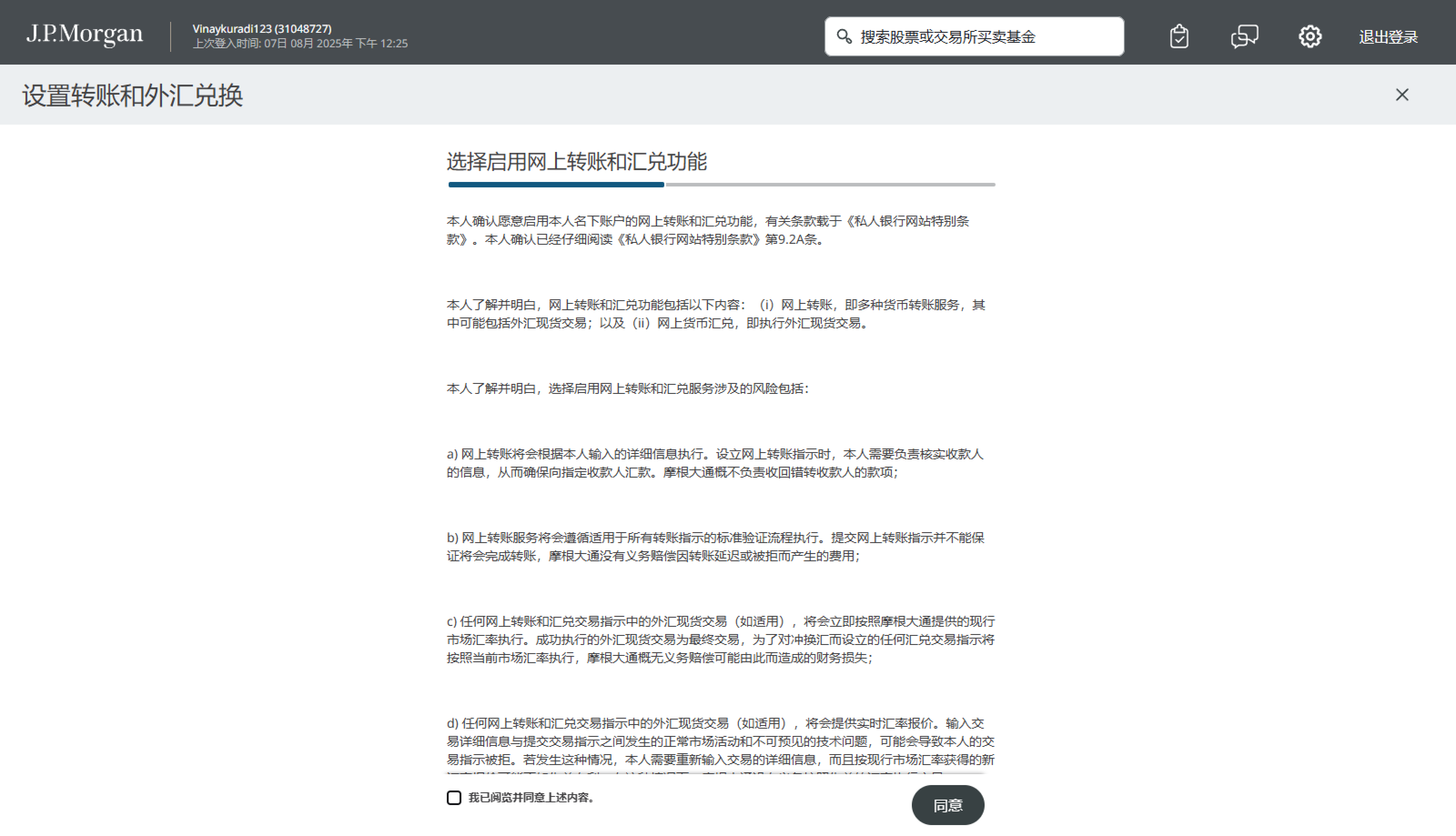This screenshot has width=1456, height=836.
Task: Open the settings gear icon
Action: tap(1309, 36)
